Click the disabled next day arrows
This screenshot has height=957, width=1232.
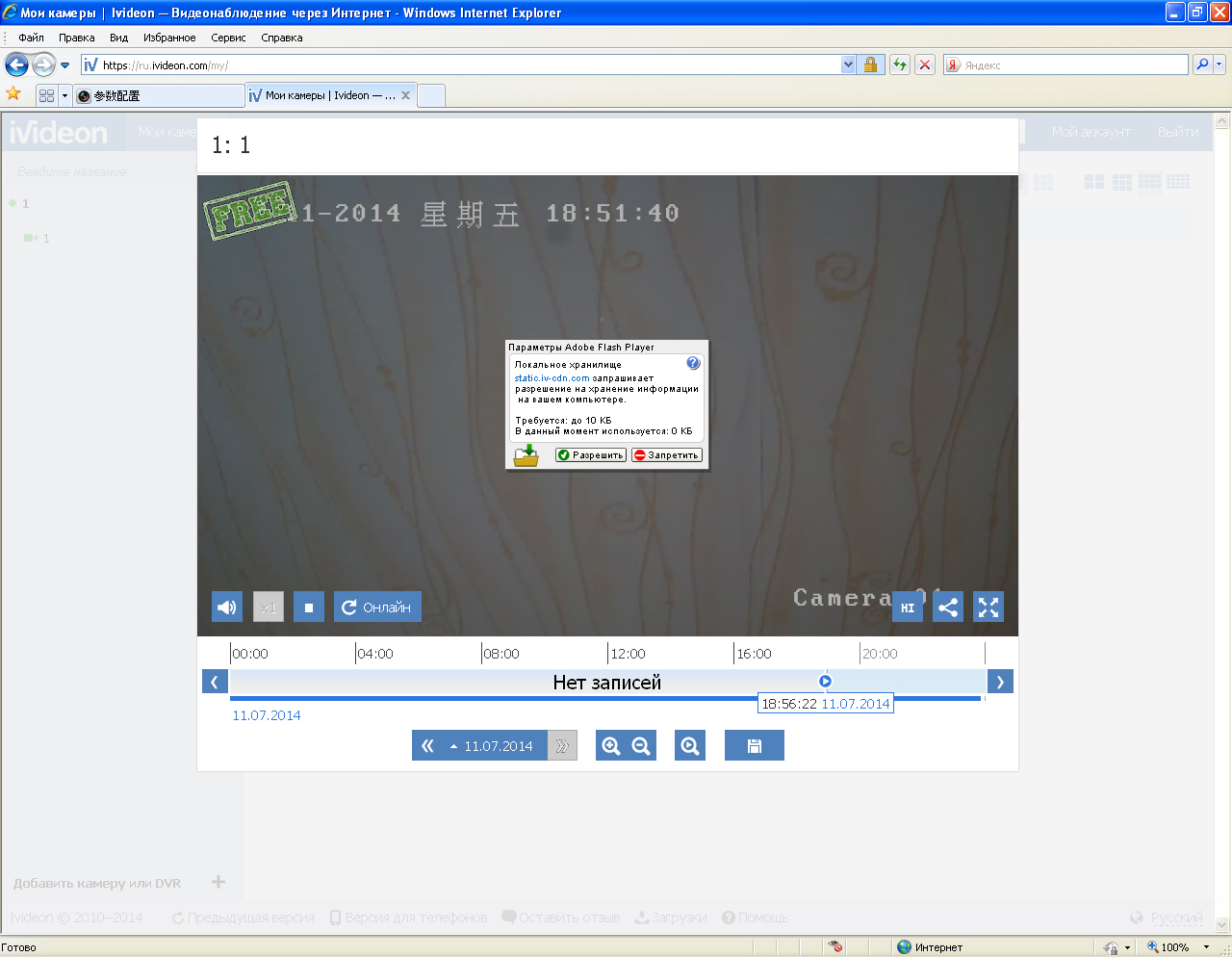click(x=563, y=745)
